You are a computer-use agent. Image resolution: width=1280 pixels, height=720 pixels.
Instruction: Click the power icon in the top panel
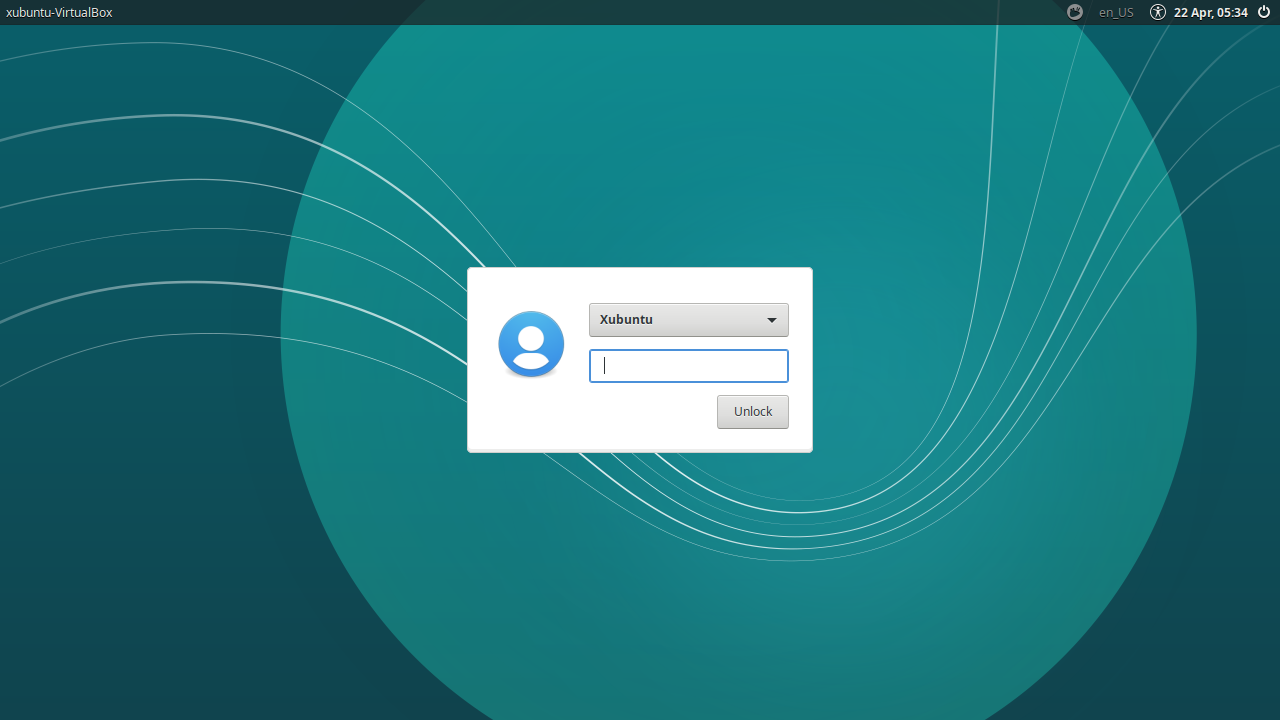pyautogui.click(x=1263, y=12)
